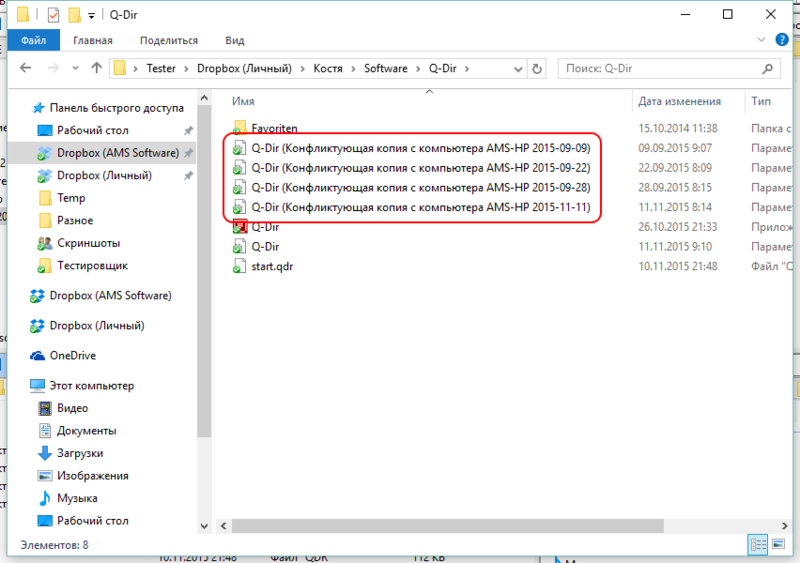Select conflicting copy file dated 2015-09-28

point(420,187)
